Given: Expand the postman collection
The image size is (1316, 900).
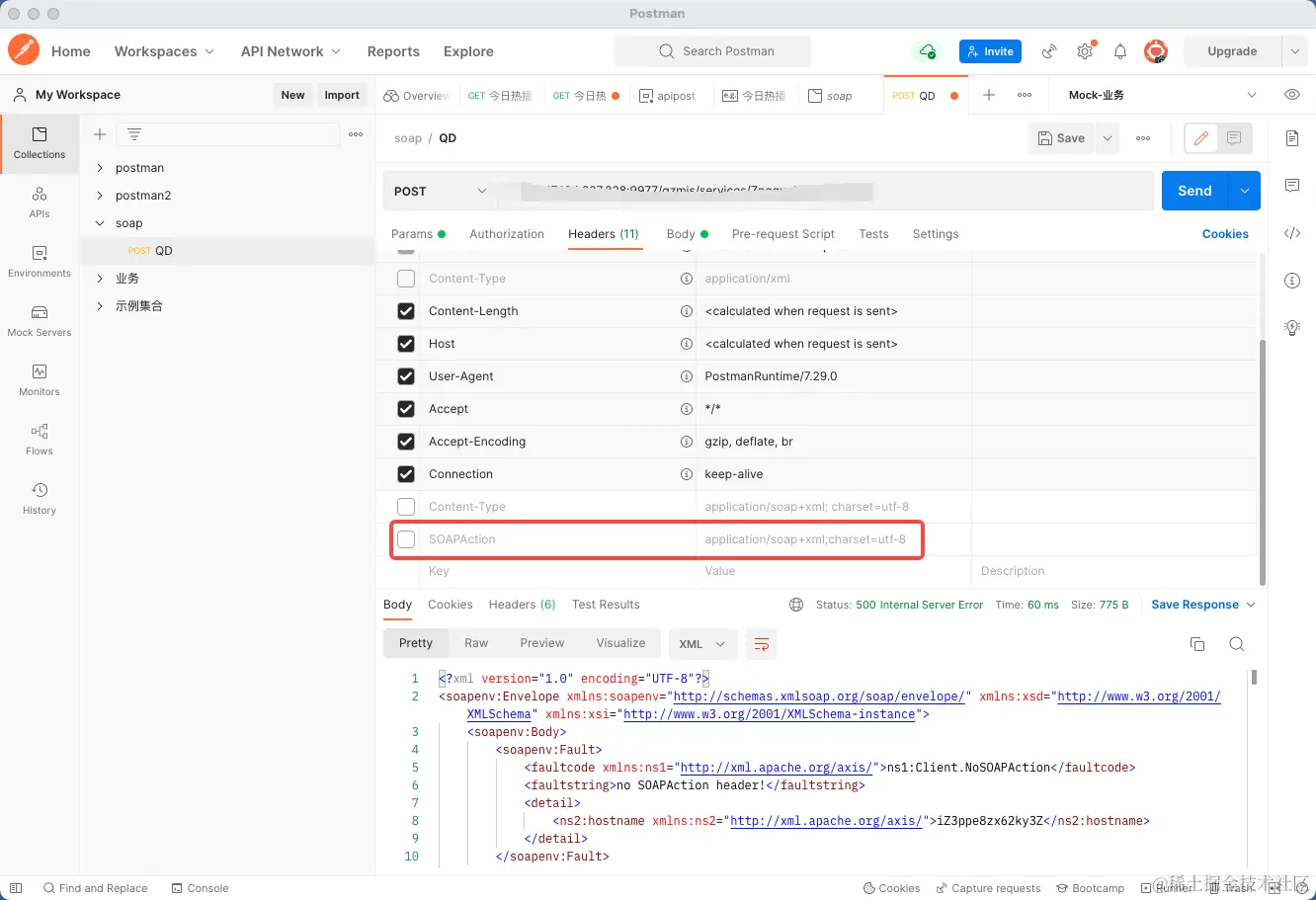Looking at the screenshot, I should coord(100,168).
